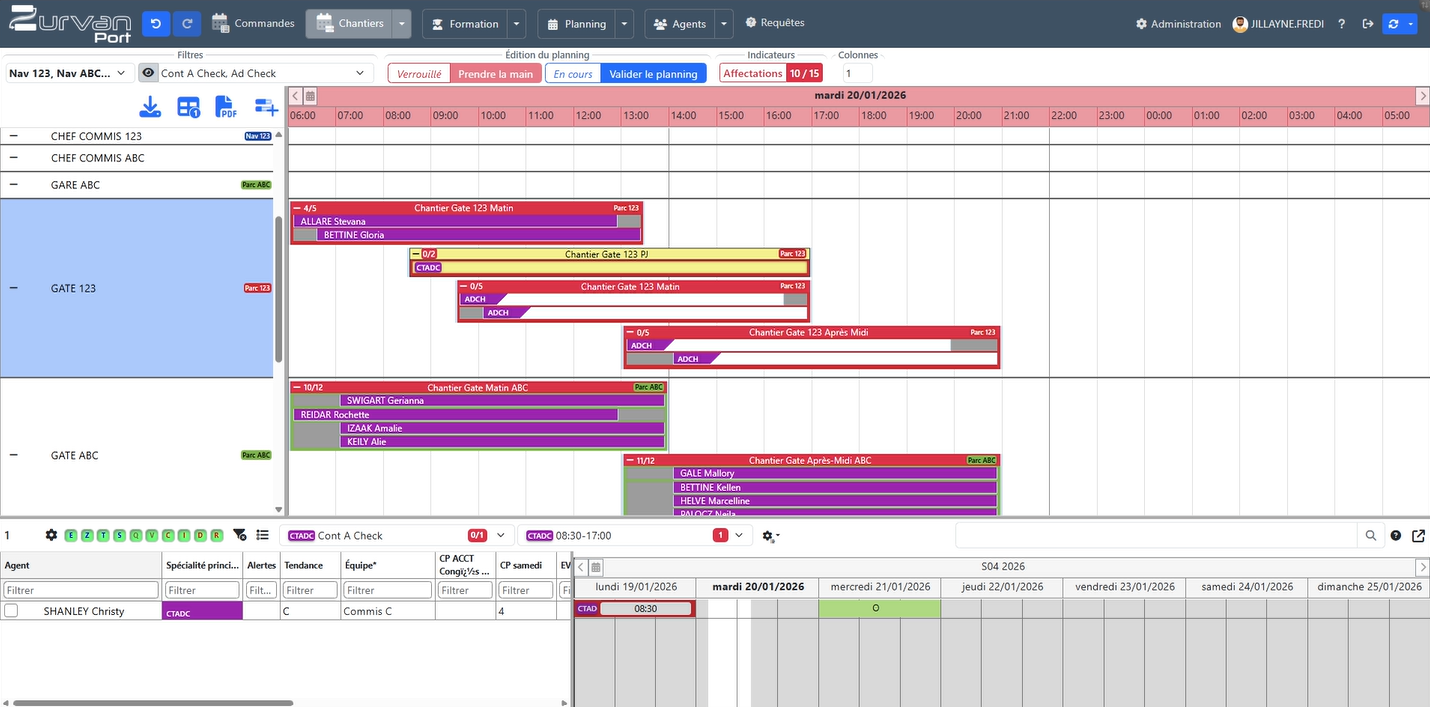Open help with the question mark icon

[1342, 23]
